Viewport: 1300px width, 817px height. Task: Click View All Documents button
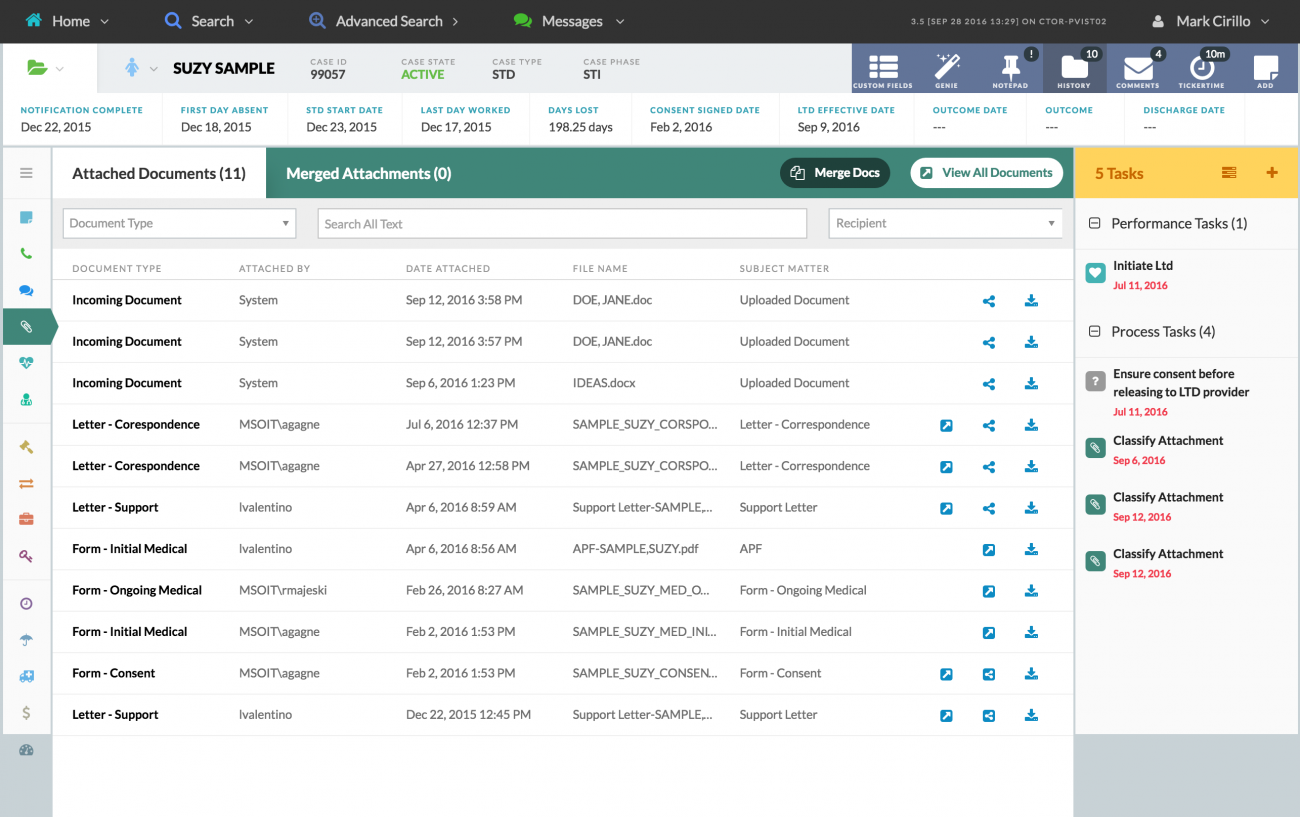(986, 173)
